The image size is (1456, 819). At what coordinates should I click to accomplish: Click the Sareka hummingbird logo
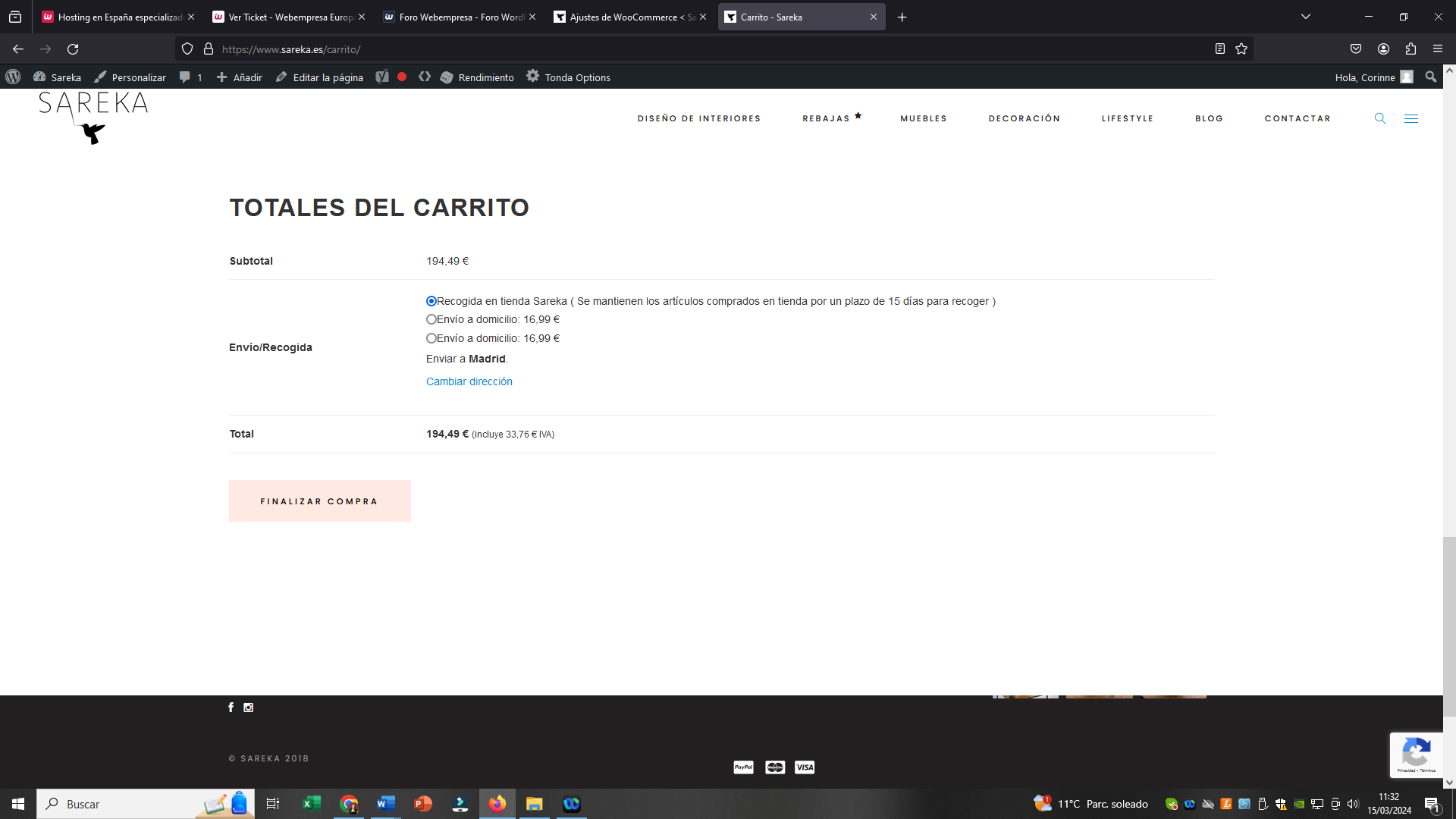(93, 118)
